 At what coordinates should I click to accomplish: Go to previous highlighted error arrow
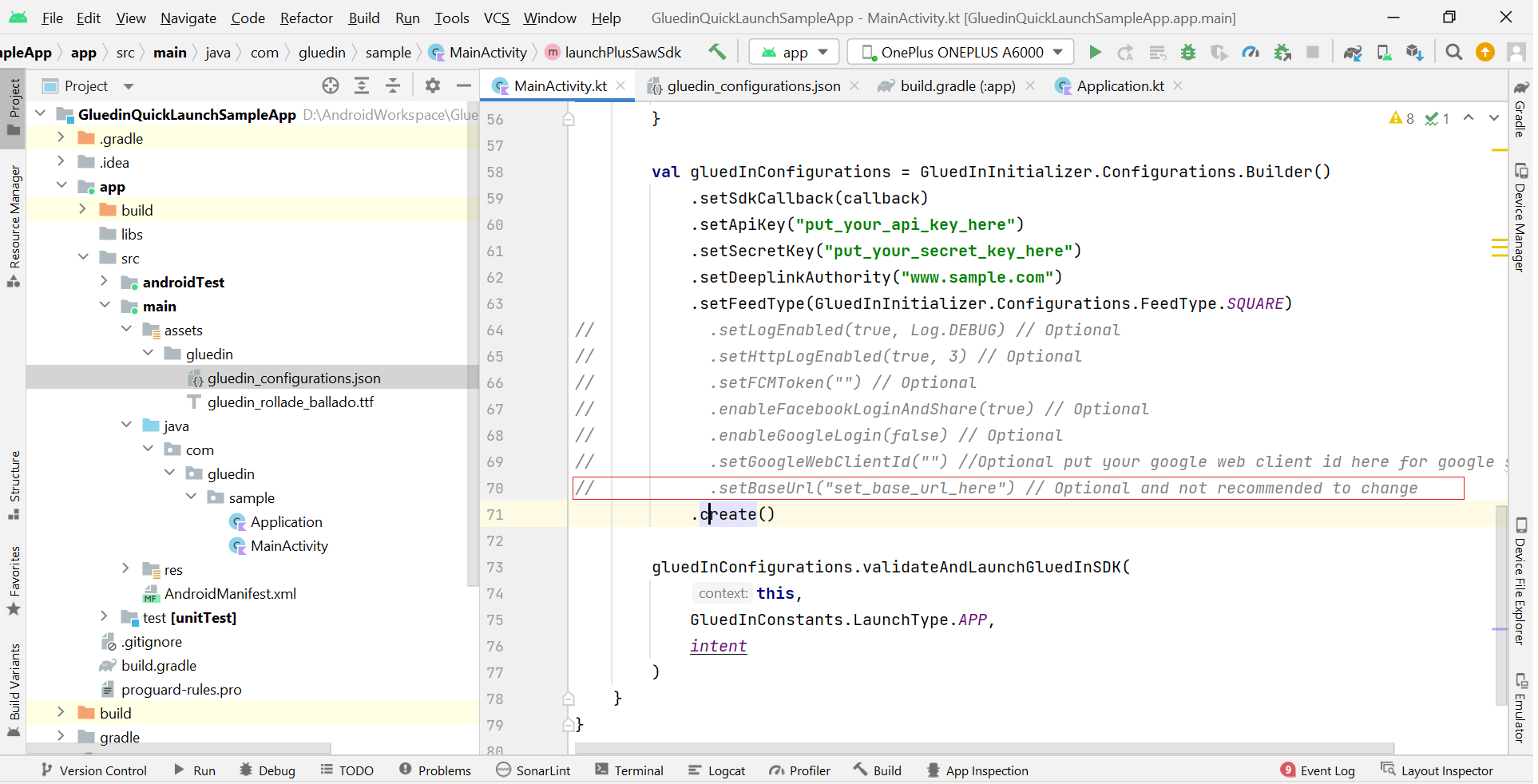(x=1469, y=117)
